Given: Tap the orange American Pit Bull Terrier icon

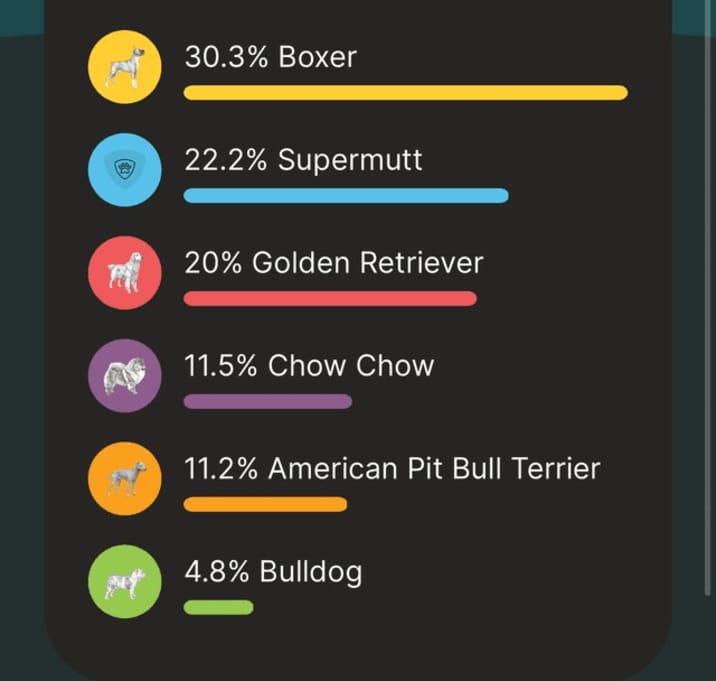Looking at the screenshot, I should [125, 479].
